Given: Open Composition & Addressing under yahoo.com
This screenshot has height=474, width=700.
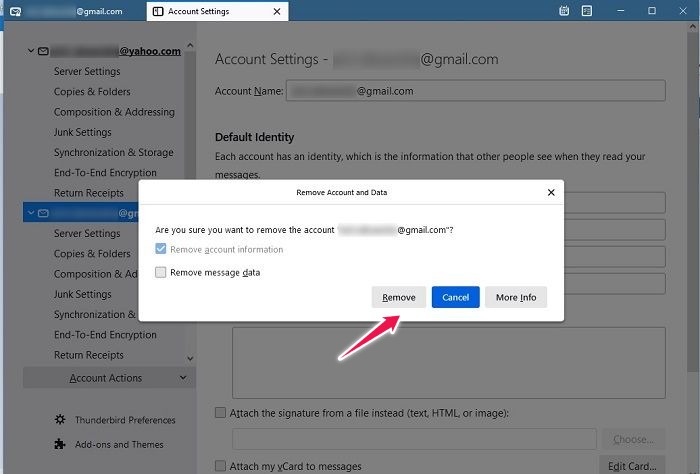Looking at the screenshot, I should point(114,112).
